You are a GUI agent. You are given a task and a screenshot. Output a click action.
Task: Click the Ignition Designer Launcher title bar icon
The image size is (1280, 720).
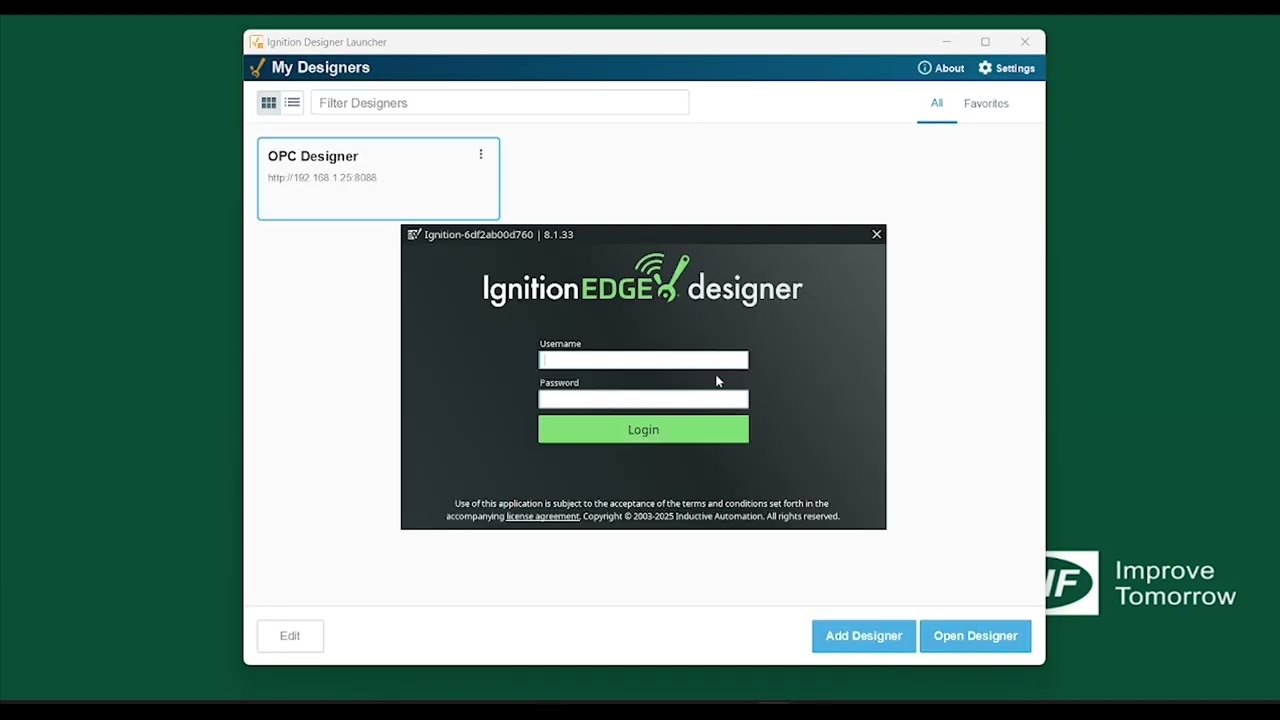257,42
